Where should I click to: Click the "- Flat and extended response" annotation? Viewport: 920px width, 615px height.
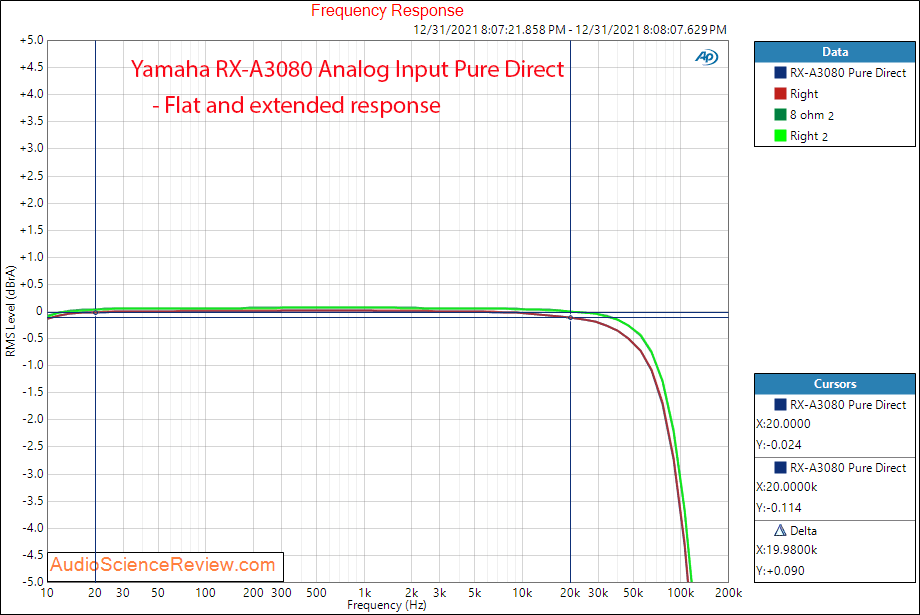pos(296,106)
